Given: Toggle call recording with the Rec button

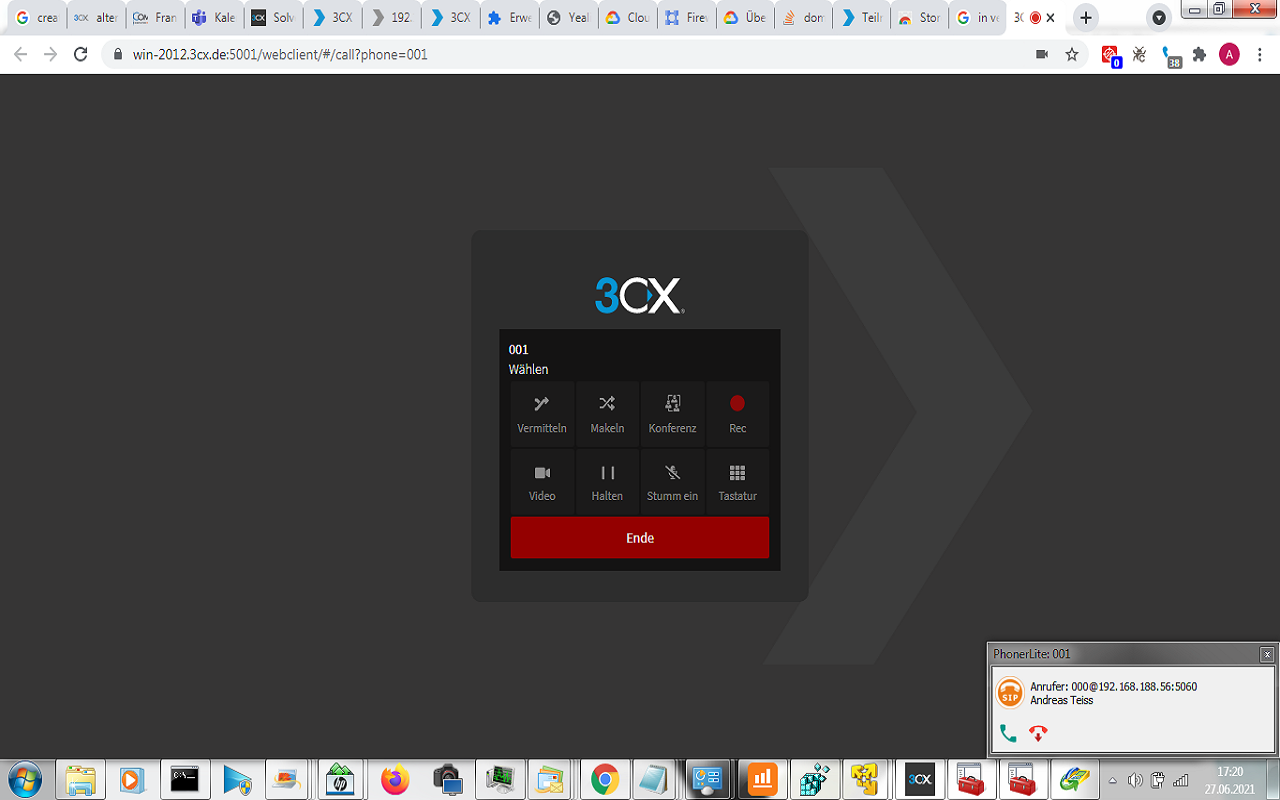Looking at the screenshot, I should pos(737,413).
